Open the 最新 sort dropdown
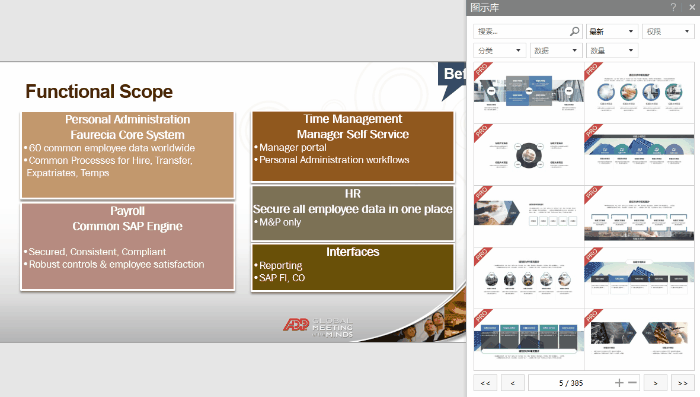 click(x=612, y=31)
